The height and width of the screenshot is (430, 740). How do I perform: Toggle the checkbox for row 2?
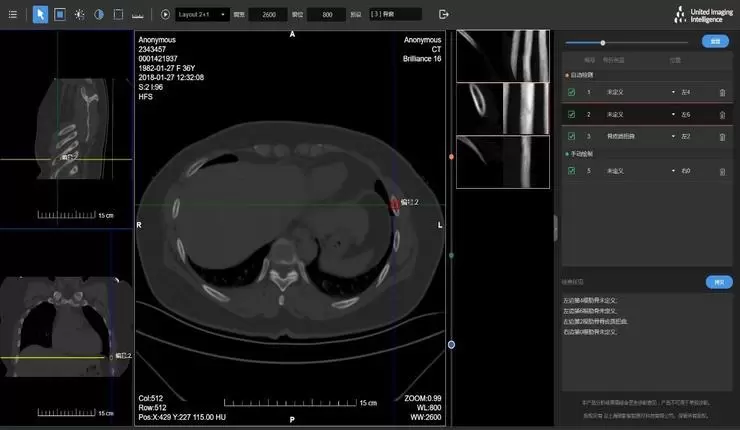(571, 114)
